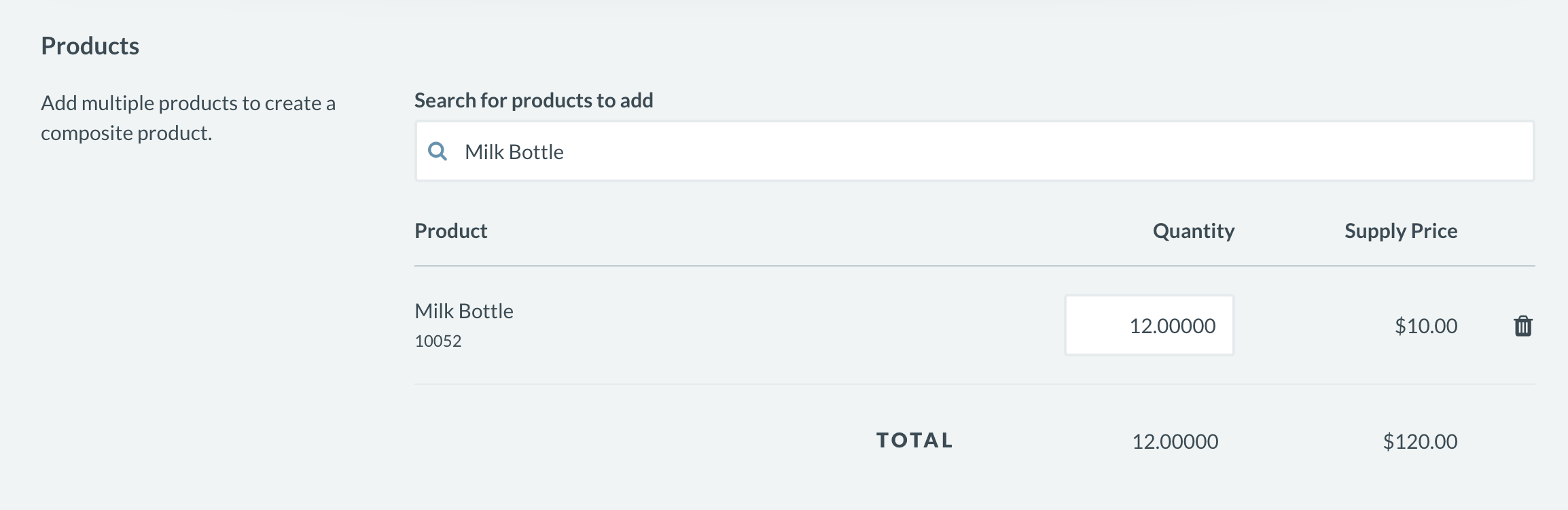
Task: Click the Products section heading
Action: tap(90, 46)
